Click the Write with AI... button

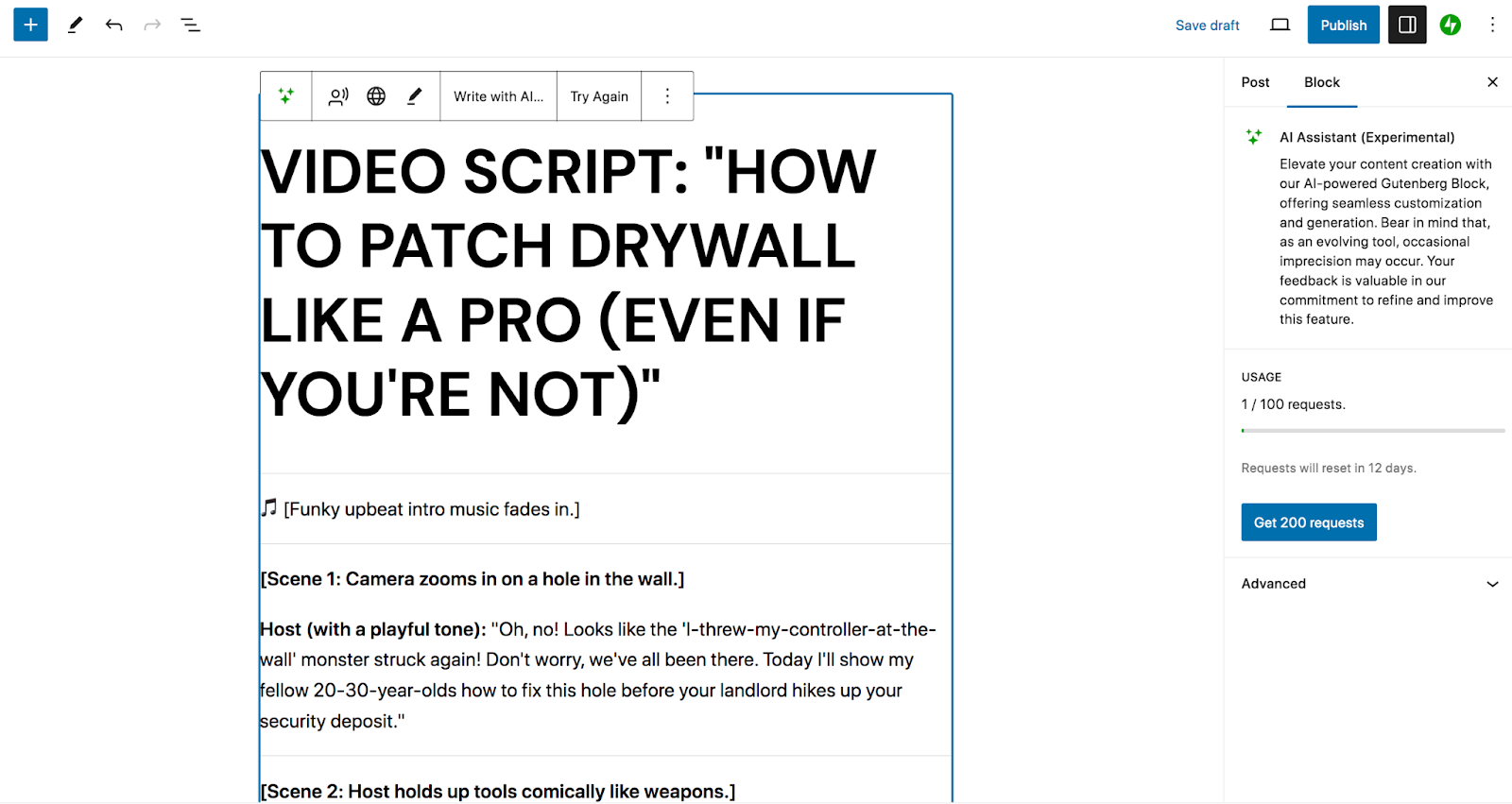click(x=498, y=96)
